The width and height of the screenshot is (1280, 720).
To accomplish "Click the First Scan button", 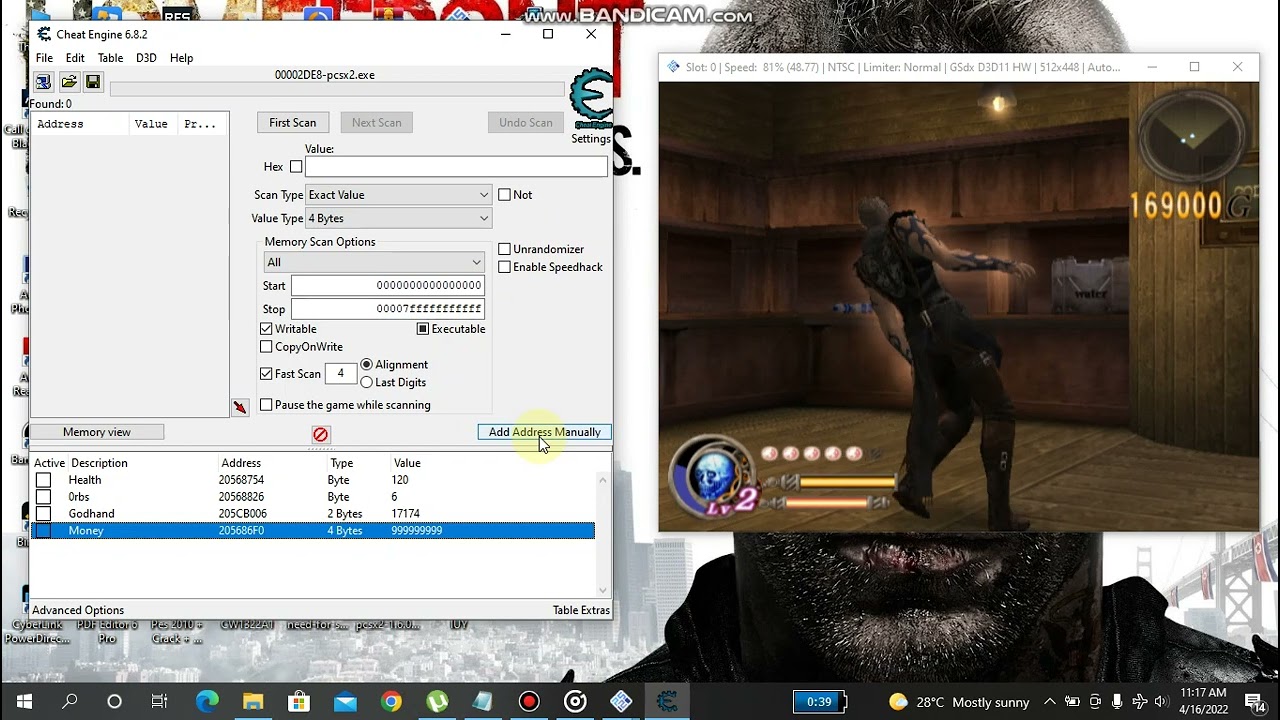I will [292, 123].
